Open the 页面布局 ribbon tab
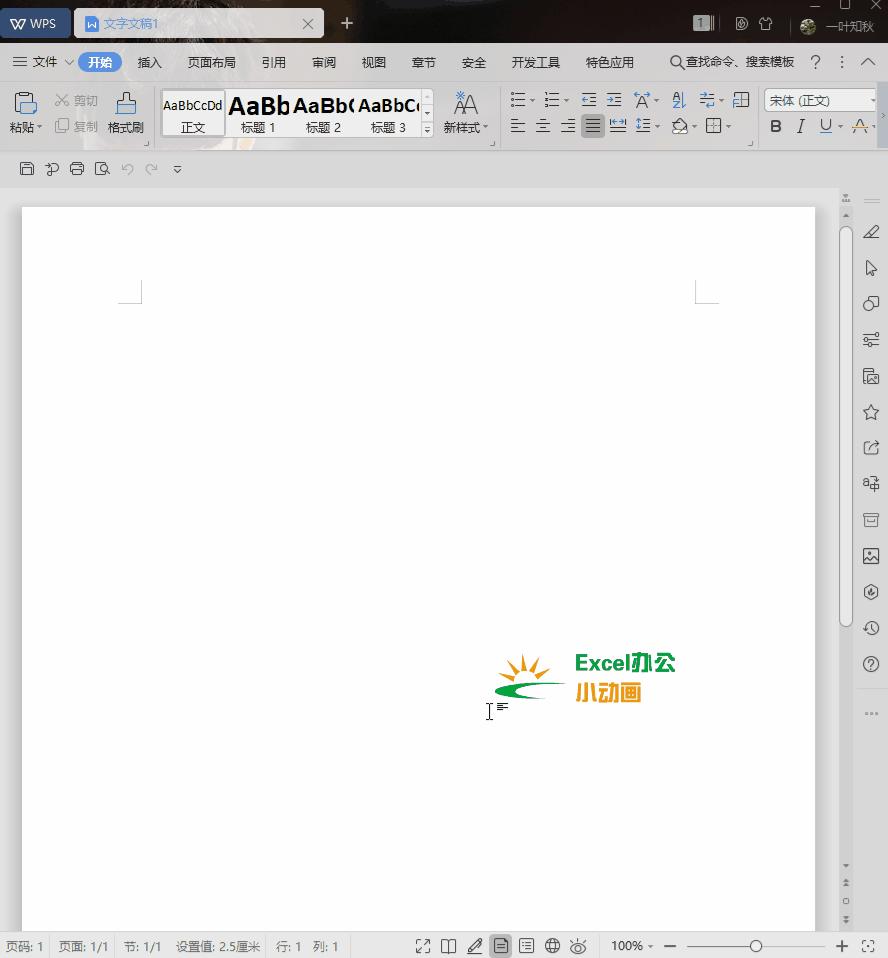The width and height of the screenshot is (888, 958). [x=211, y=62]
